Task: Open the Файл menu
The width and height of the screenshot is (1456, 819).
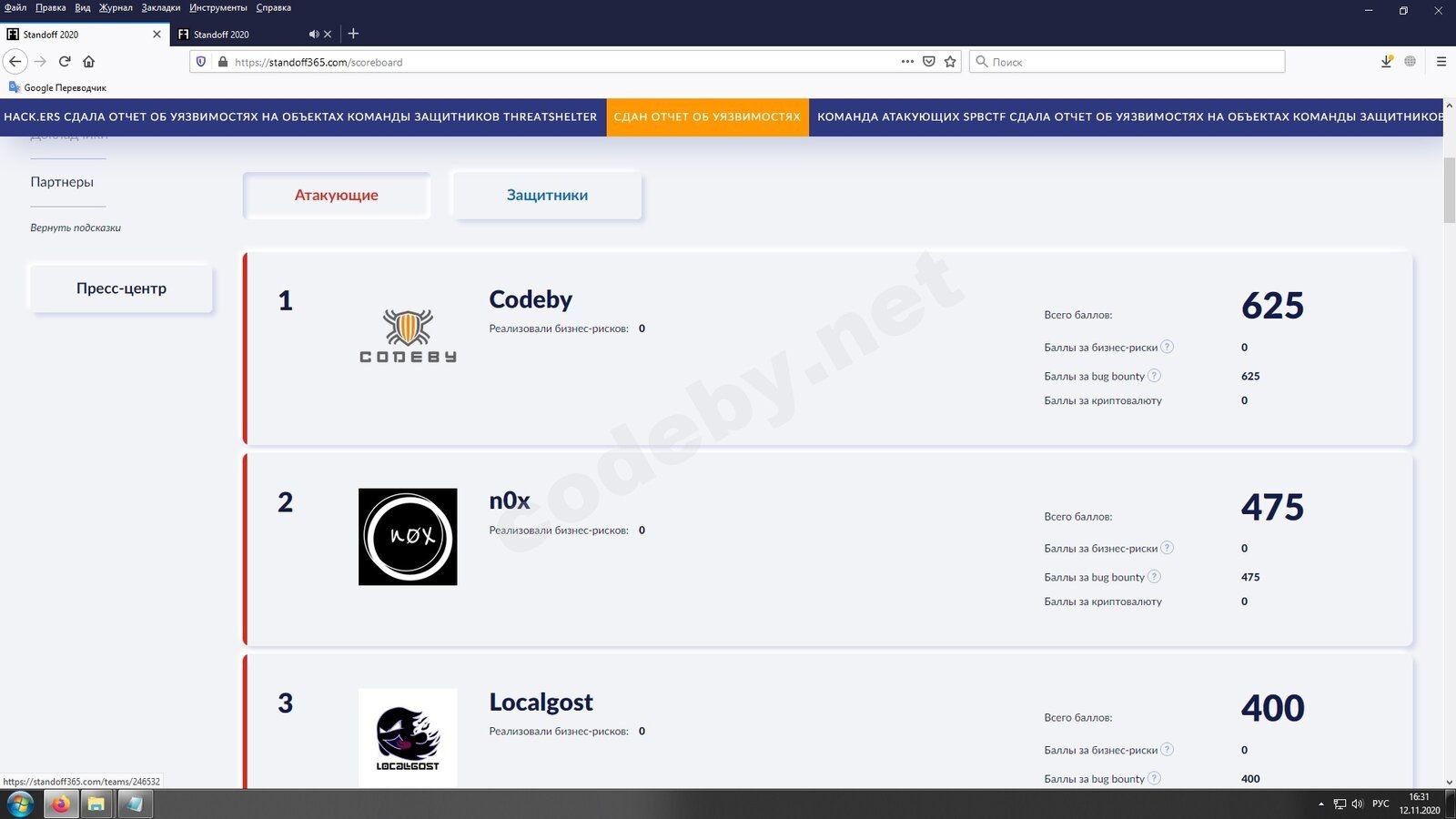Action: coord(15,8)
